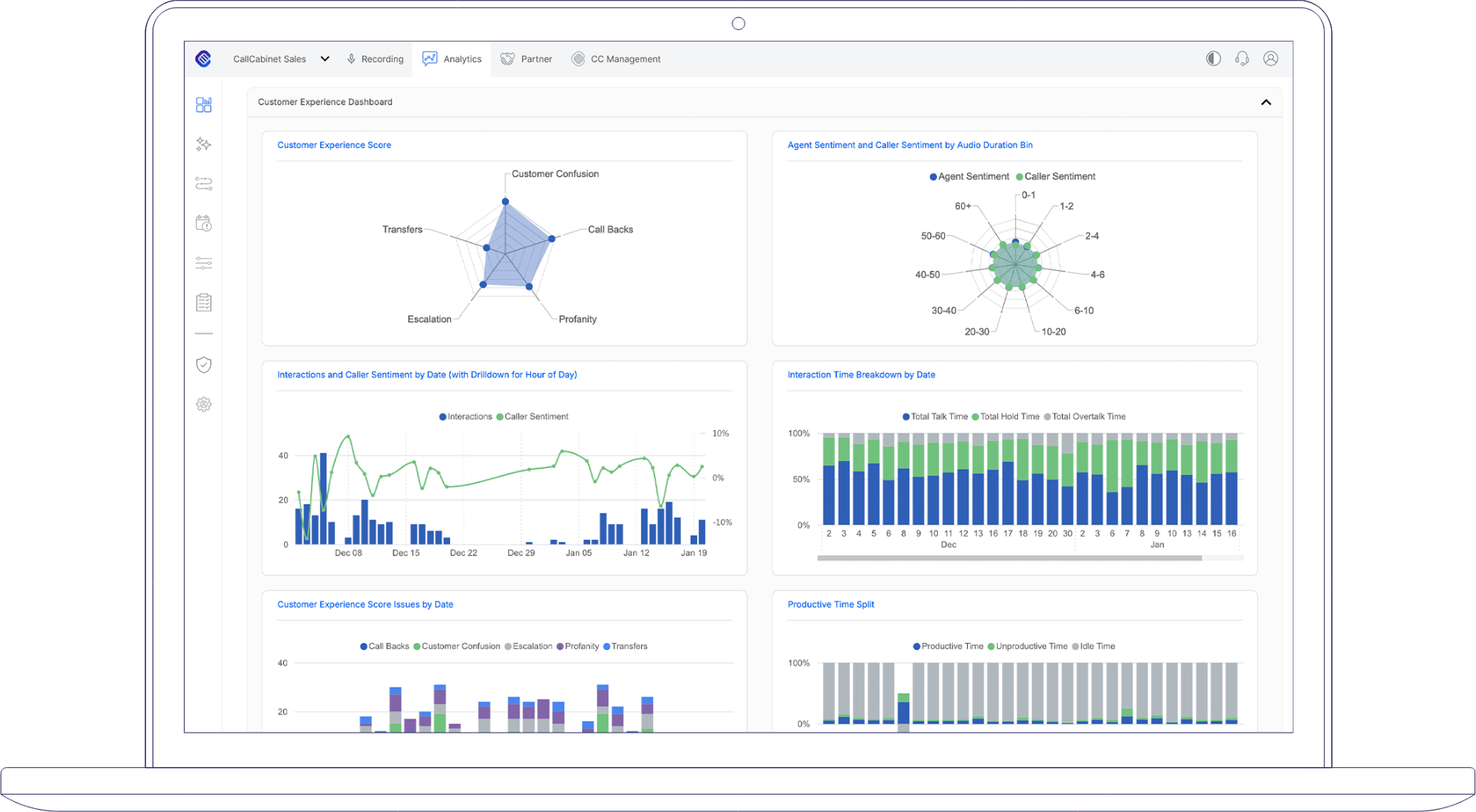Click the Productive Time Split chart title
Screen dimensions: 1476x812
tap(831, 604)
